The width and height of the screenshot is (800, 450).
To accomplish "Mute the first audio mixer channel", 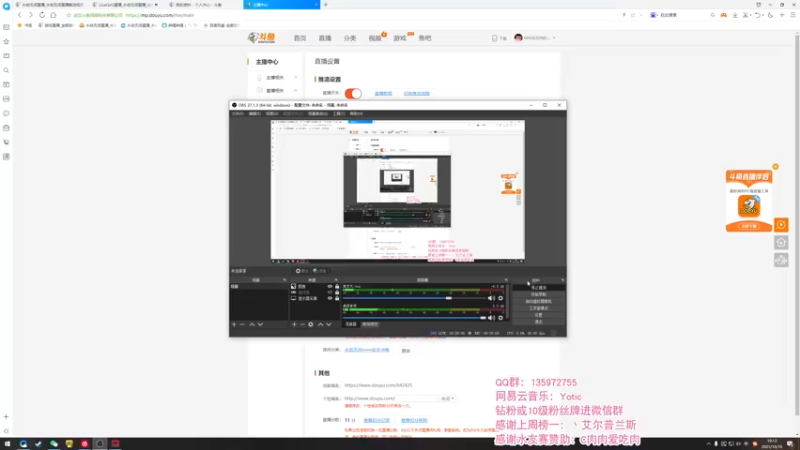I will point(491,298).
